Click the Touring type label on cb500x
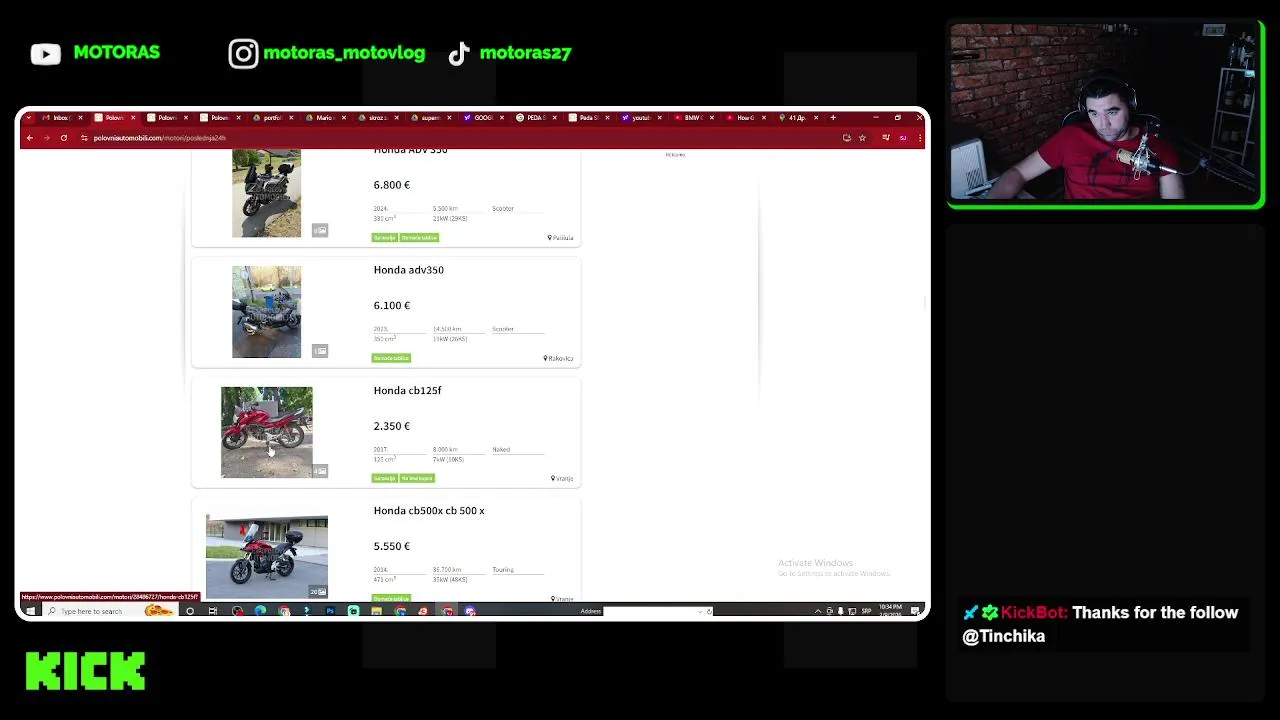The image size is (1280, 720). 503,570
